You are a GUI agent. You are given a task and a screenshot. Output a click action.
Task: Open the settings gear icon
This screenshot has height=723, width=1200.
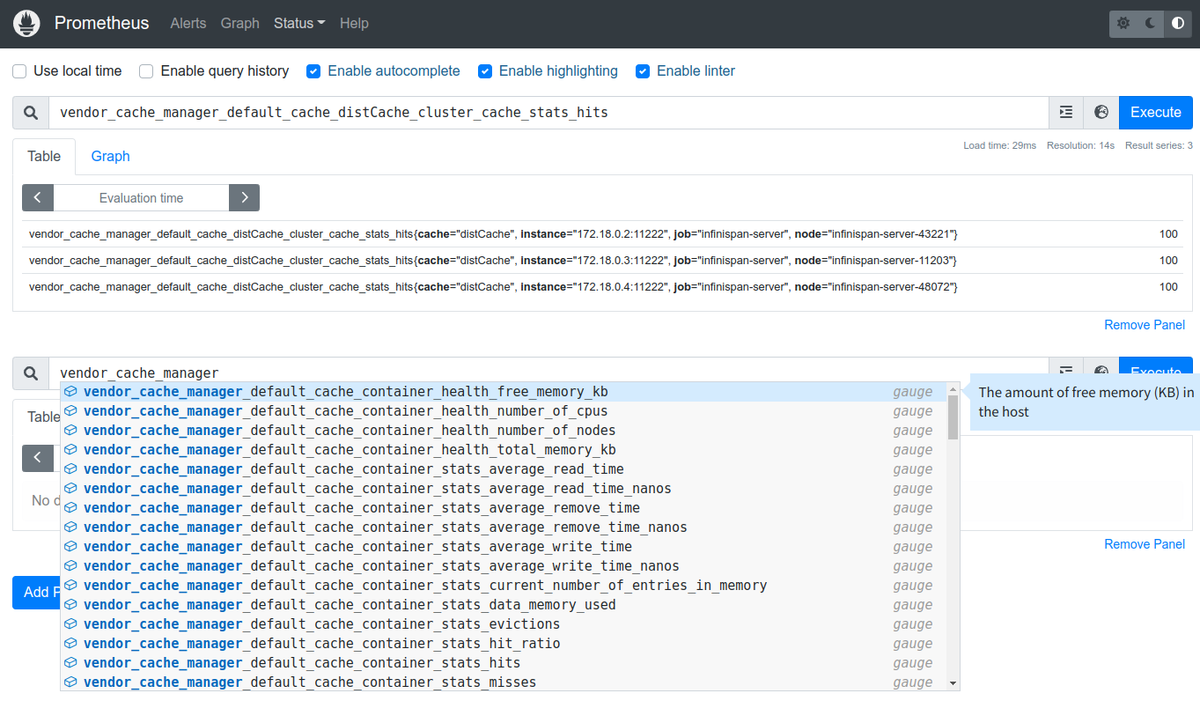(x=1122, y=22)
